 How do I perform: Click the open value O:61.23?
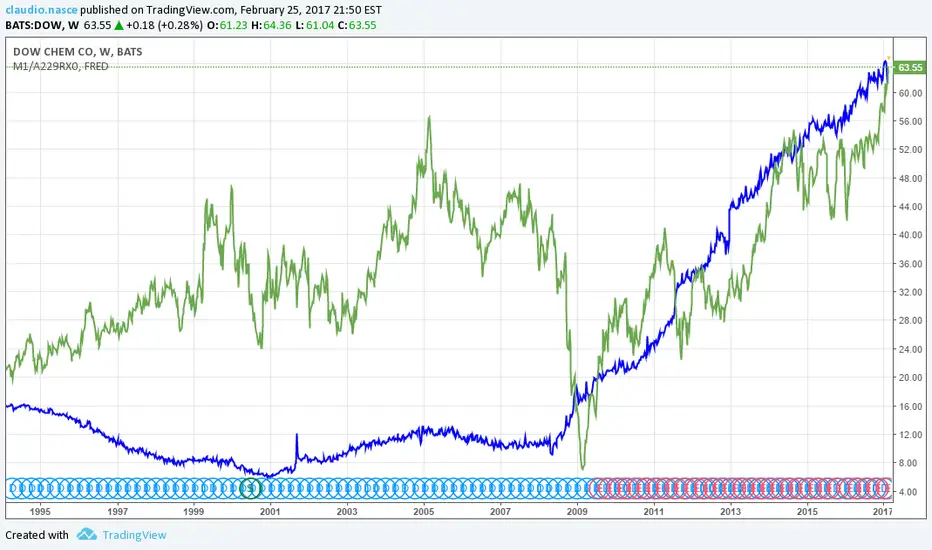pyautogui.click(x=226, y=25)
